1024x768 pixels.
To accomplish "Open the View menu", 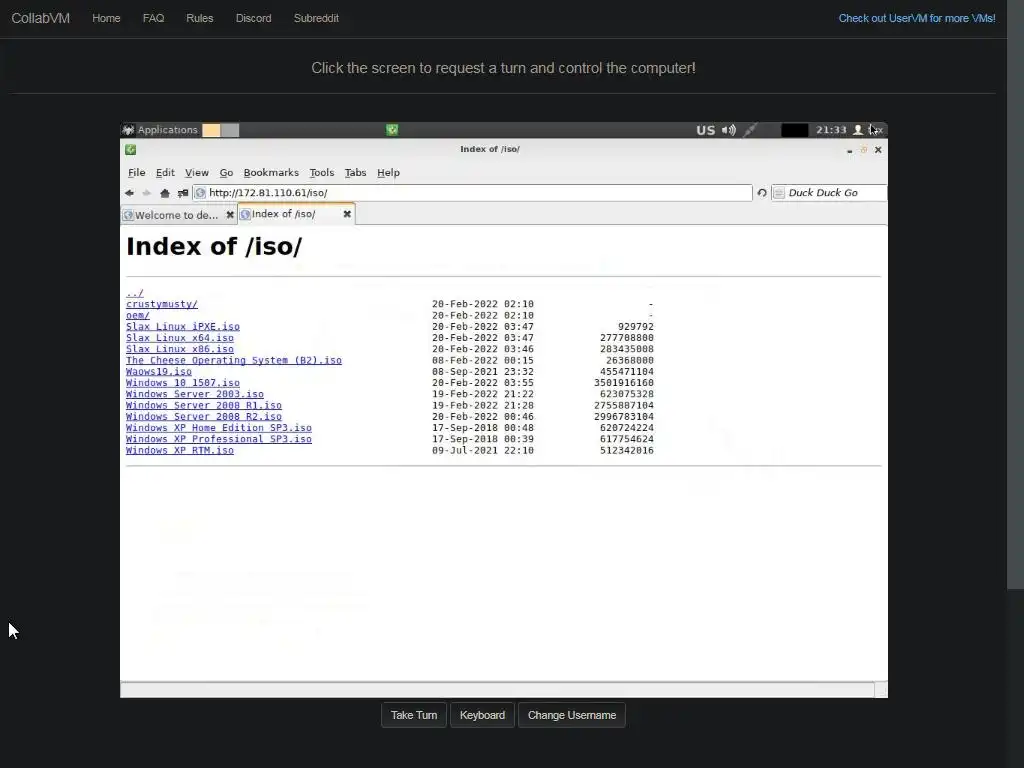I will pyautogui.click(x=197, y=172).
